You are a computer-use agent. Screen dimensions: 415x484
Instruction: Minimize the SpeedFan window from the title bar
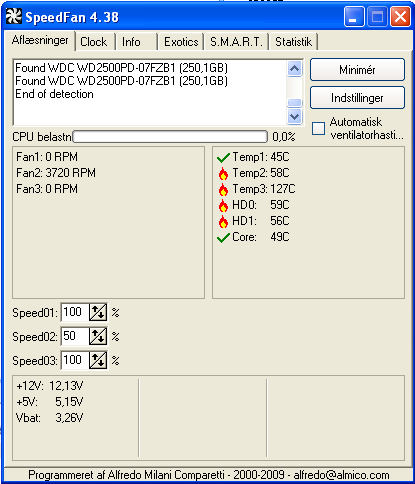point(354,17)
